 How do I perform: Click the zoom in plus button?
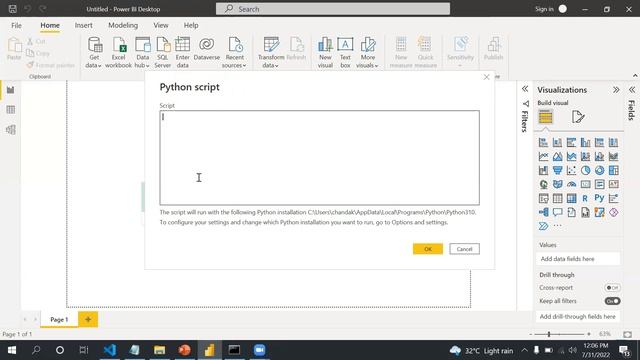pos(589,334)
